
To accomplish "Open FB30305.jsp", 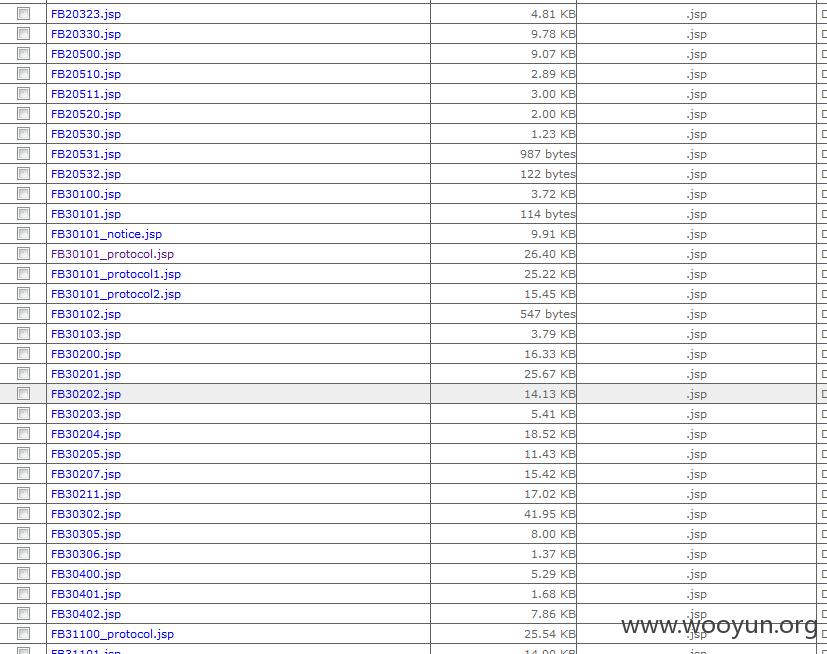I will pos(86,534).
